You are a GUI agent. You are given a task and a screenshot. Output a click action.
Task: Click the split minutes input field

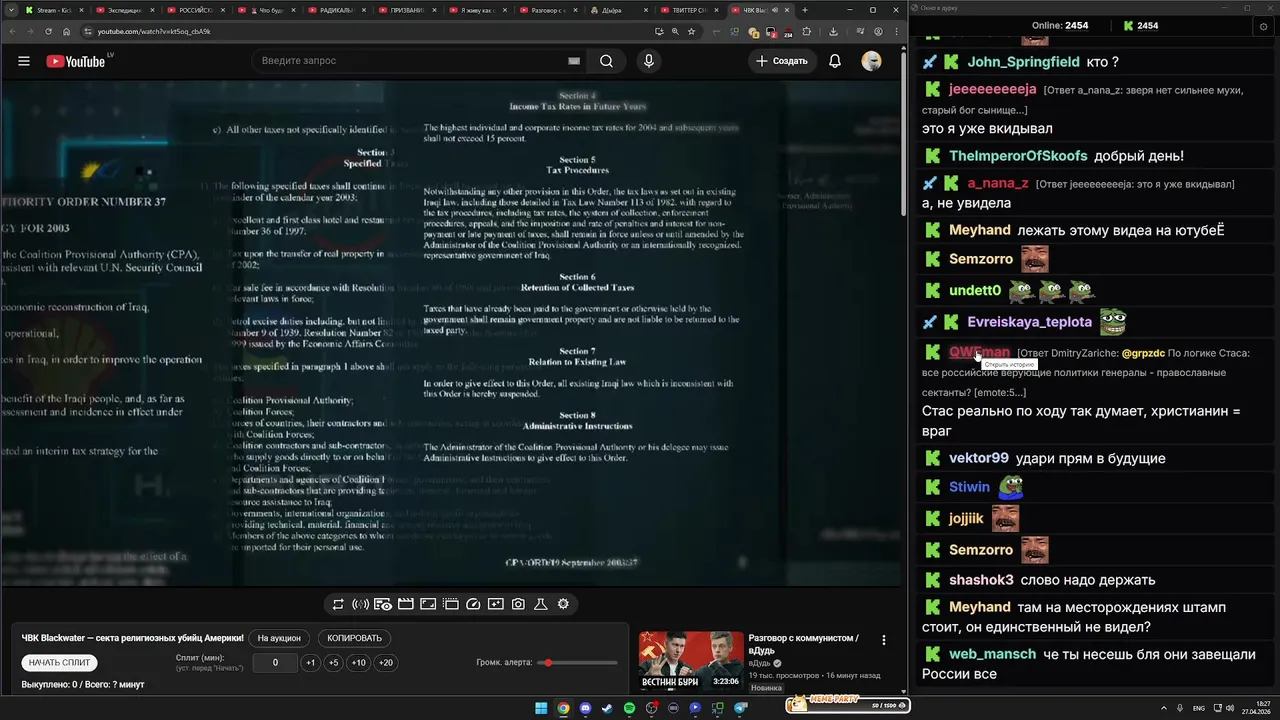[x=275, y=662]
